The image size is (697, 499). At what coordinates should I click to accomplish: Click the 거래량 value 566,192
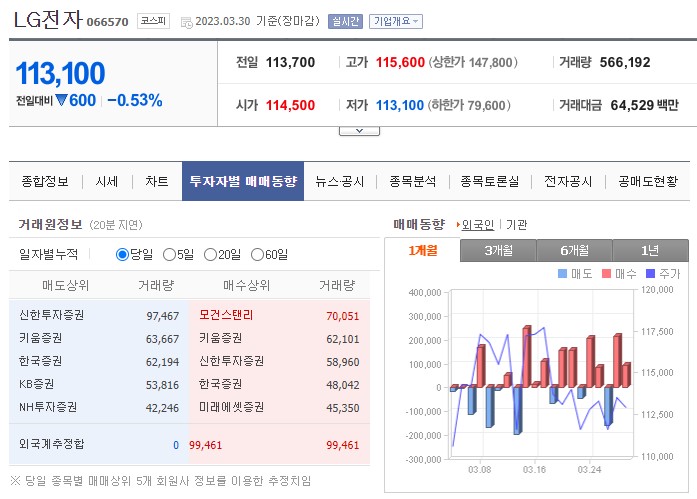[625, 62]
